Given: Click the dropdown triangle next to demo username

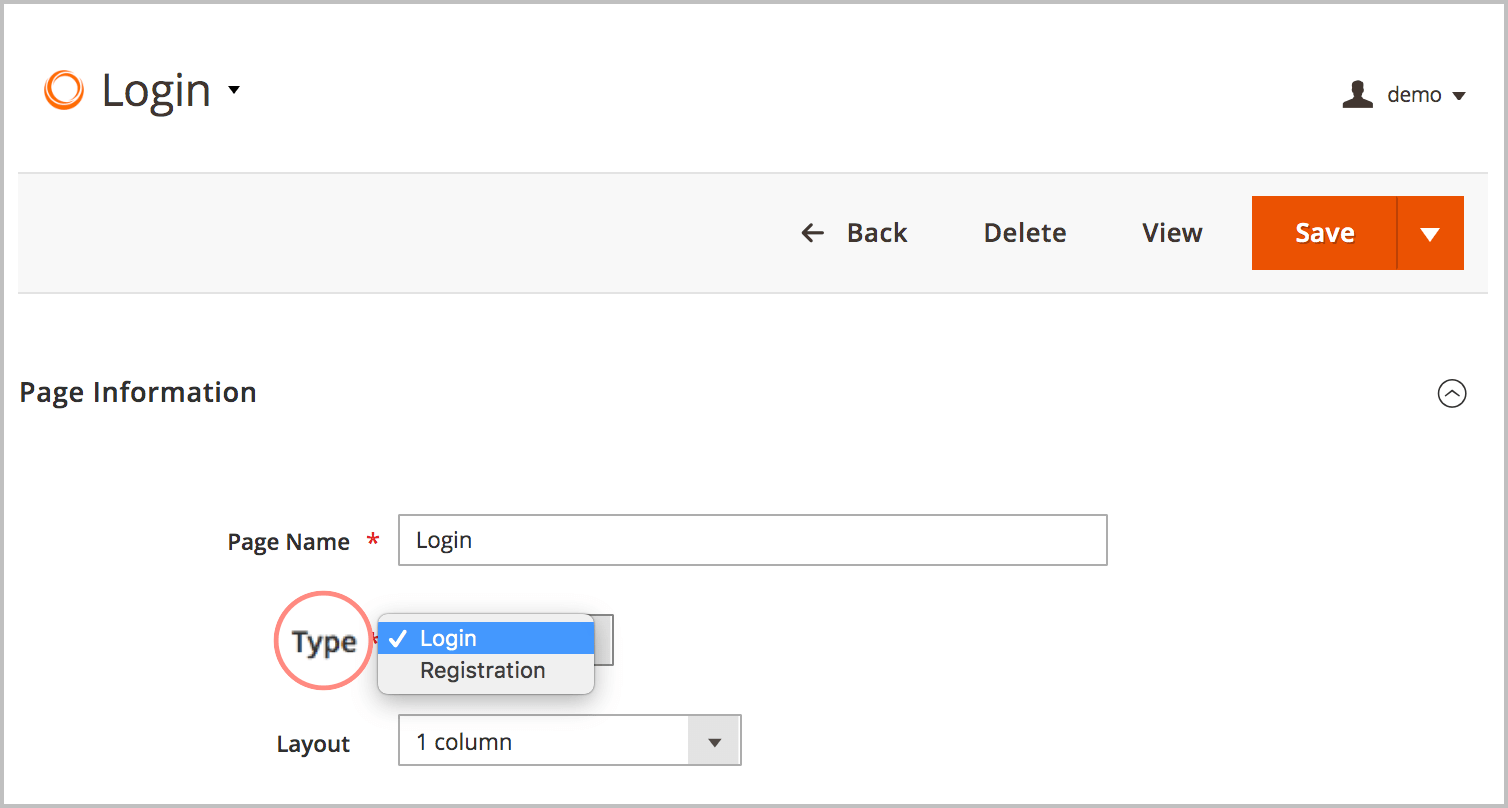Looking at the screenshot, I should 1460,96.
